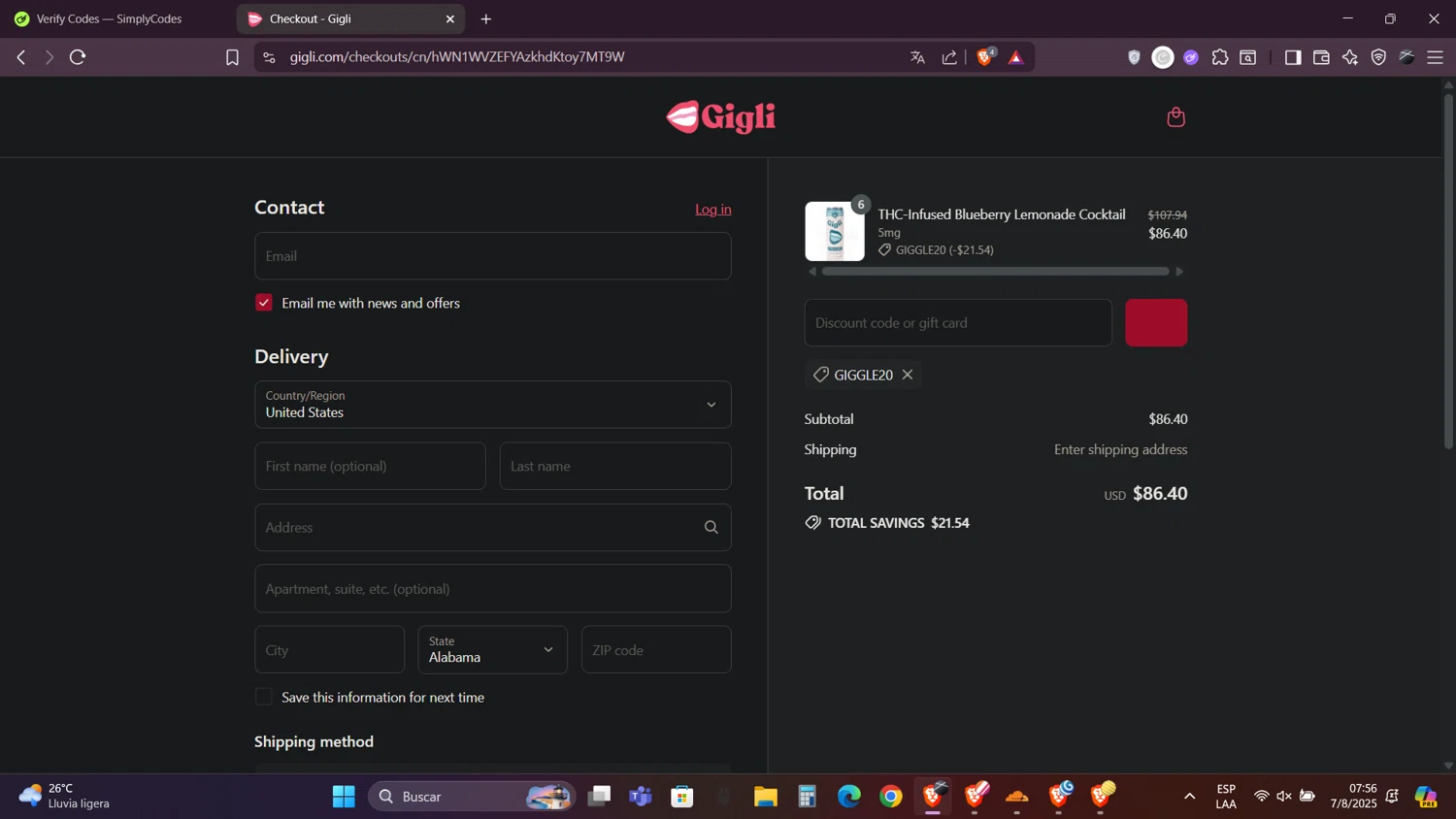Open the browser hamburger menu
Viewport: 1456px width, 819px height.
coord(1436,57)
